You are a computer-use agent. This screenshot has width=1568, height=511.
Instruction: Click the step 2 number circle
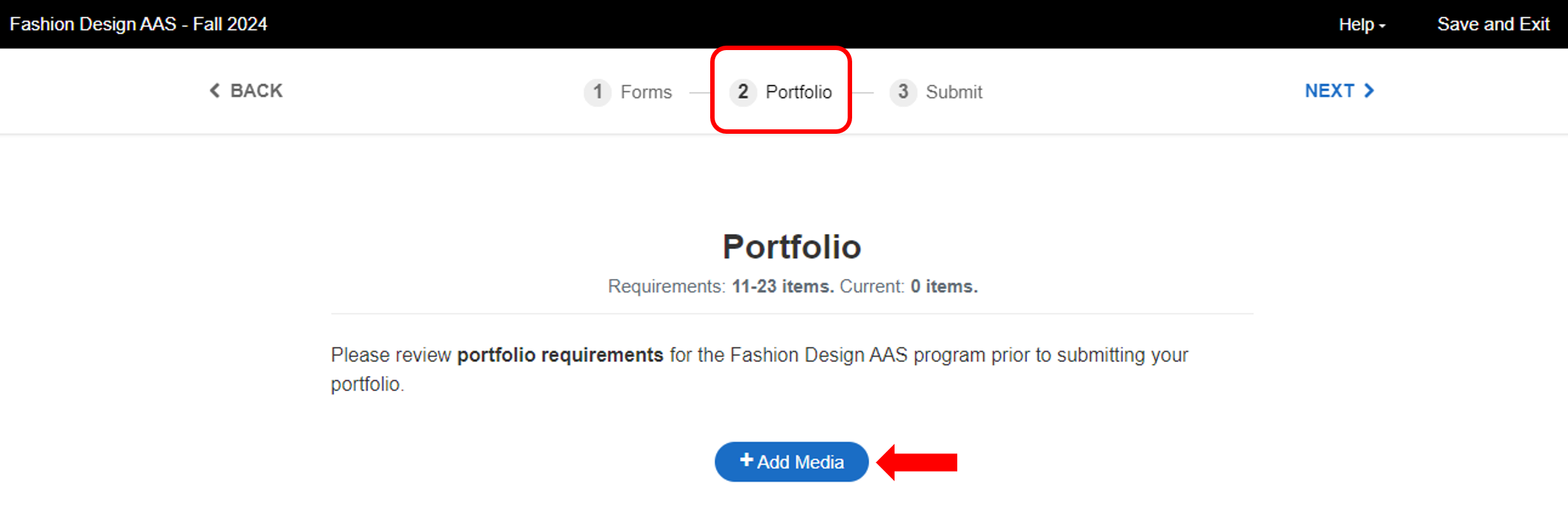[743, 92]
